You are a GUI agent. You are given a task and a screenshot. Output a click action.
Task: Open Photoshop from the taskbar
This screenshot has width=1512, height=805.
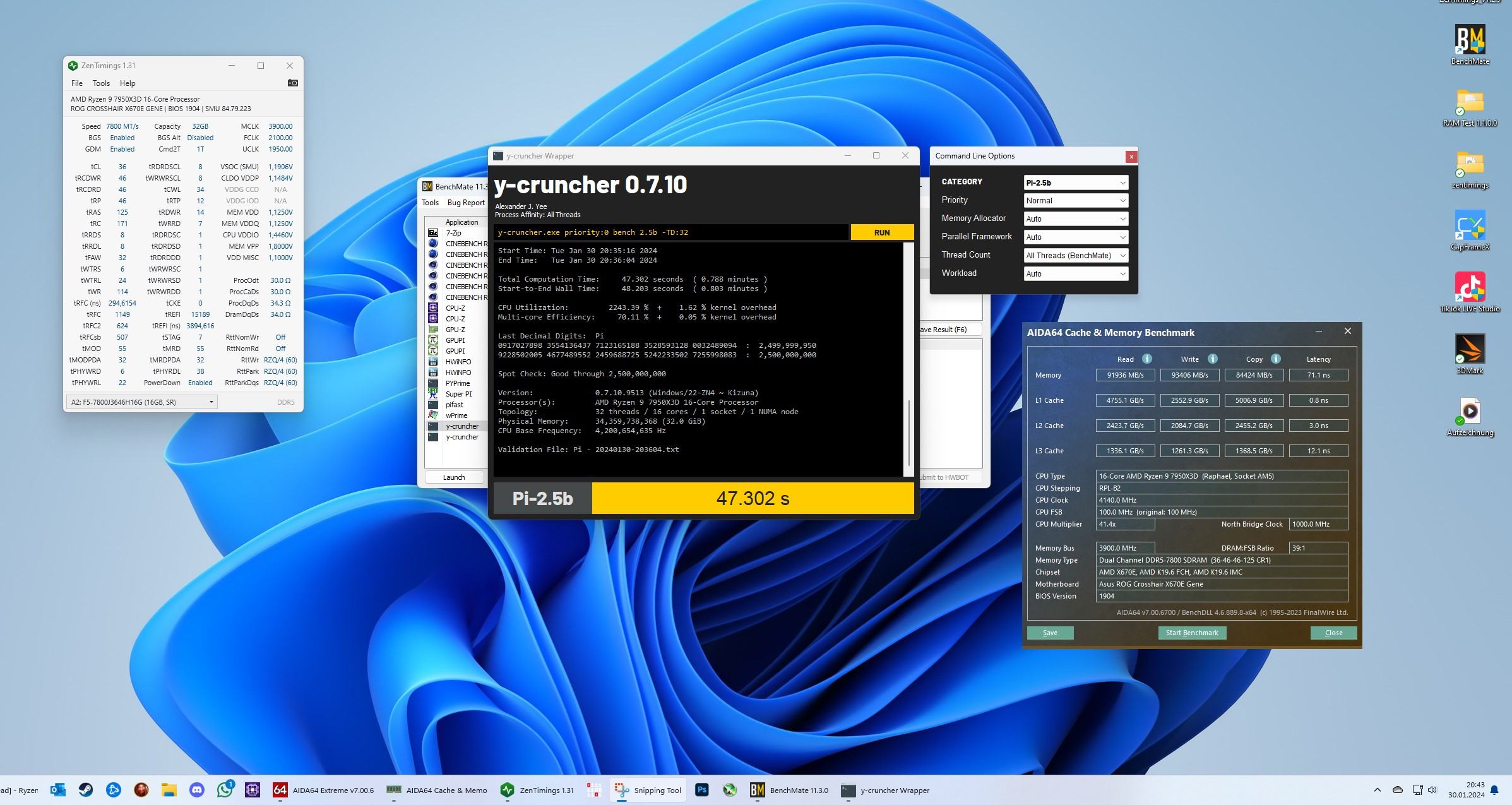701,790
